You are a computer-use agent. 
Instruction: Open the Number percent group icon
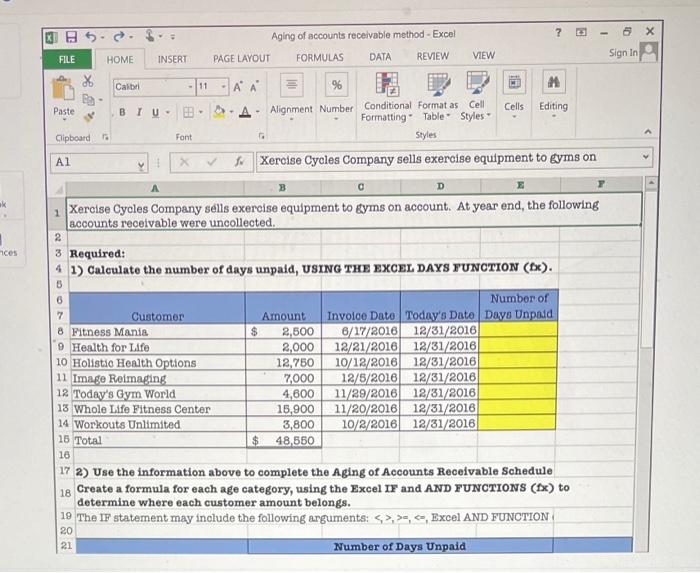pyautogui.click(x=336, y=84)
